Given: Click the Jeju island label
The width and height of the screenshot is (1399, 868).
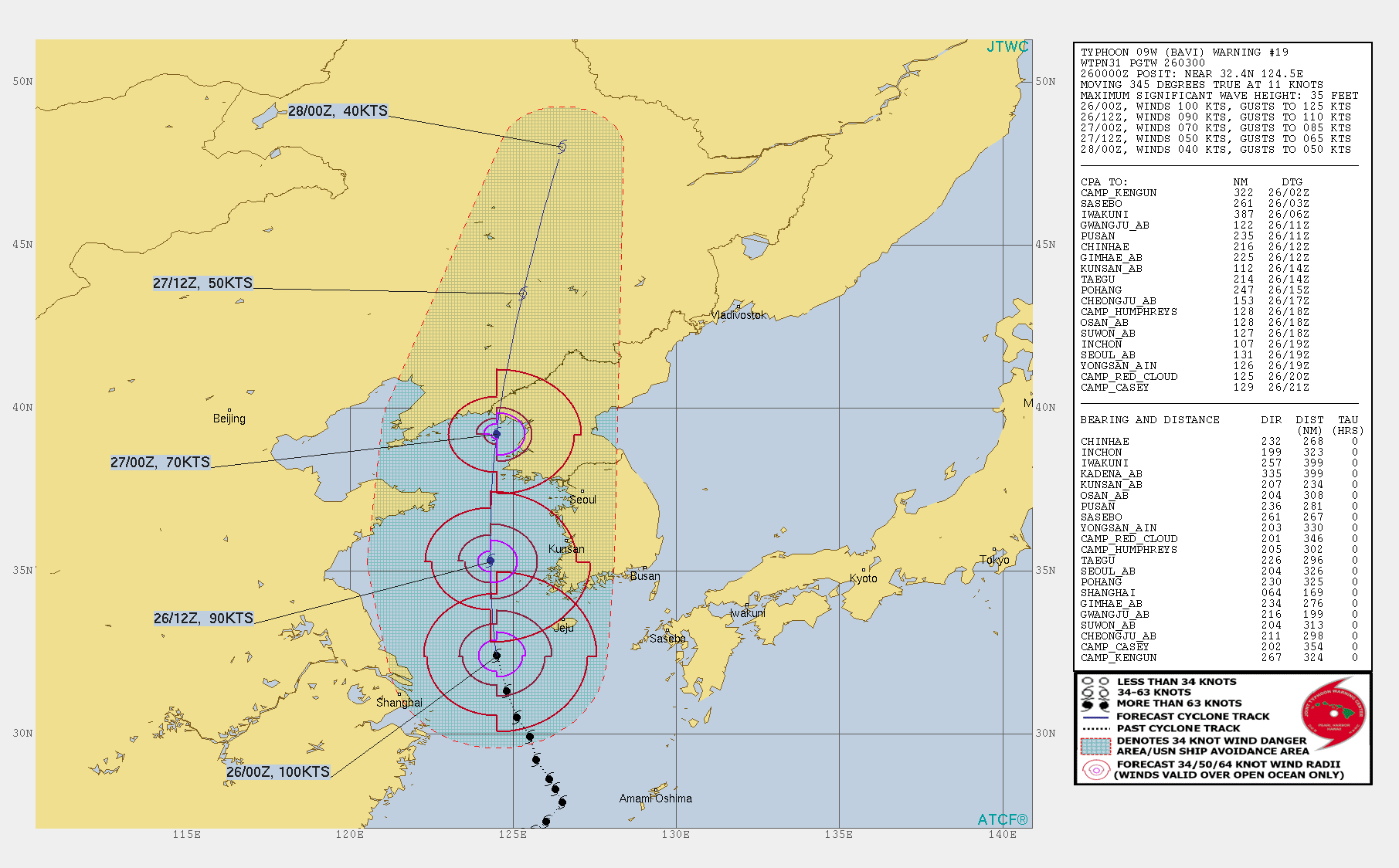Looking at the screenshot, I should 564,628.
